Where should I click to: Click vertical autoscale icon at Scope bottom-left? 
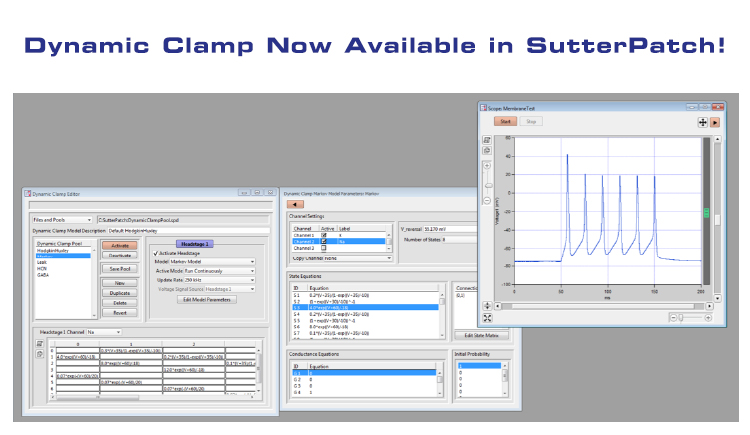tap(487, 306)
